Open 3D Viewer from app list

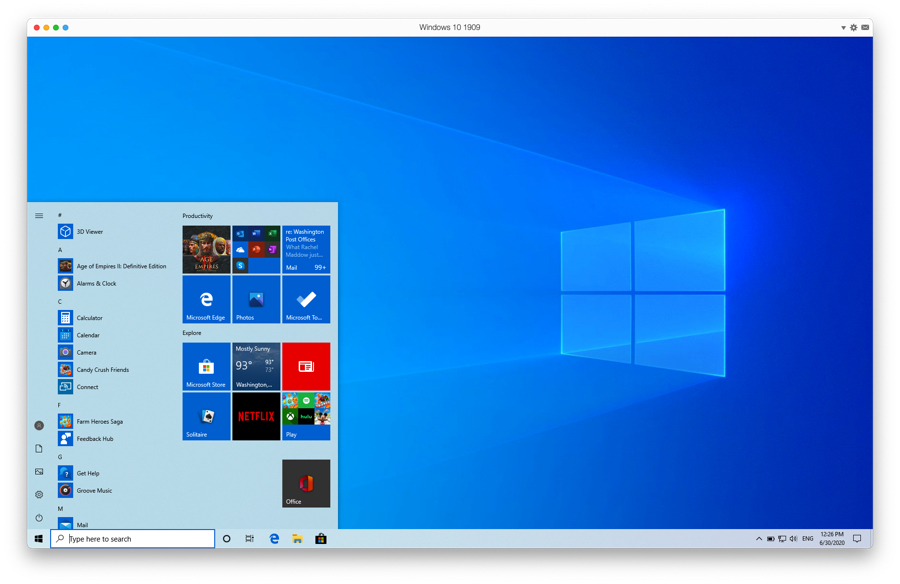point(112,231)
